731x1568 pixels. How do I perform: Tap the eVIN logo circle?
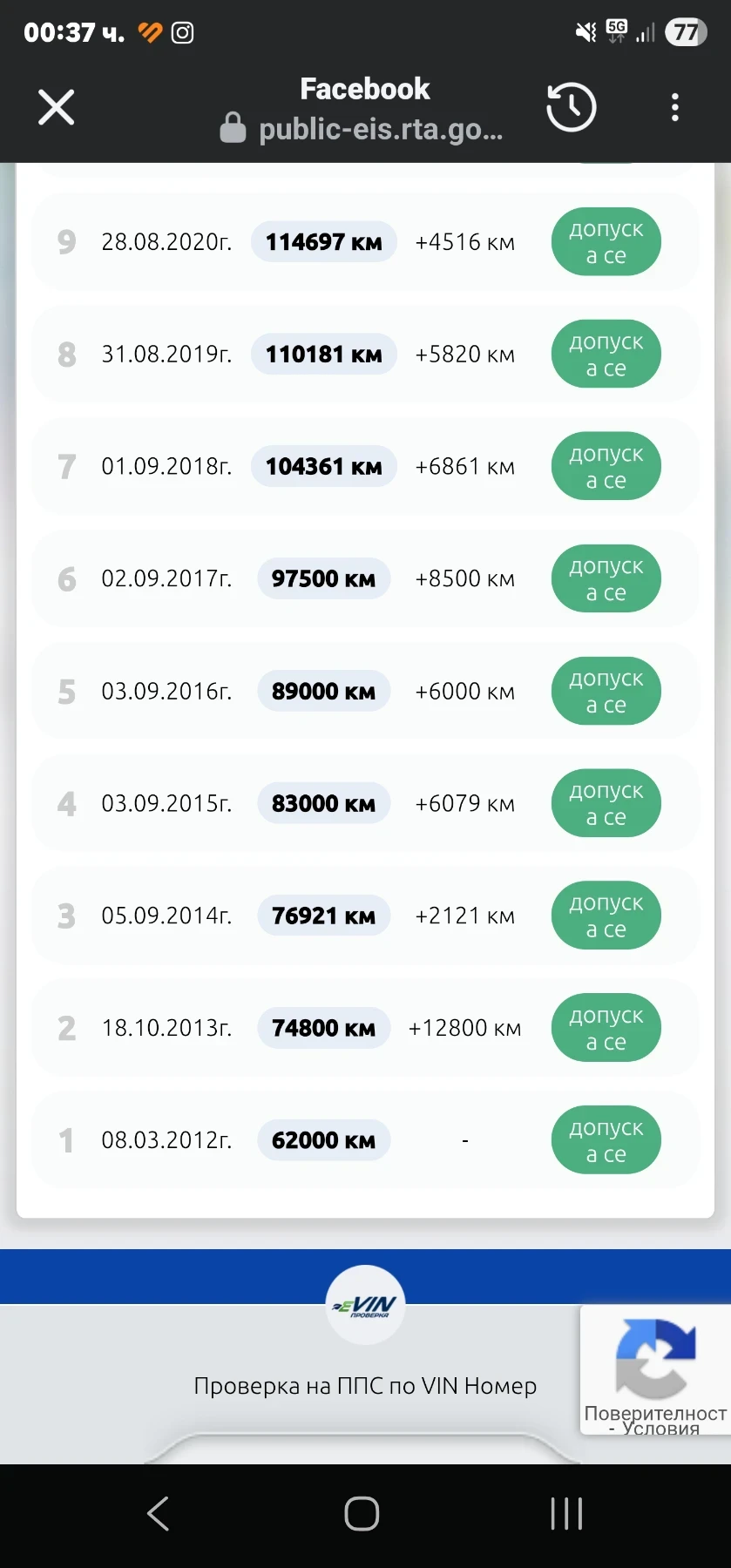click(365, 1304)
